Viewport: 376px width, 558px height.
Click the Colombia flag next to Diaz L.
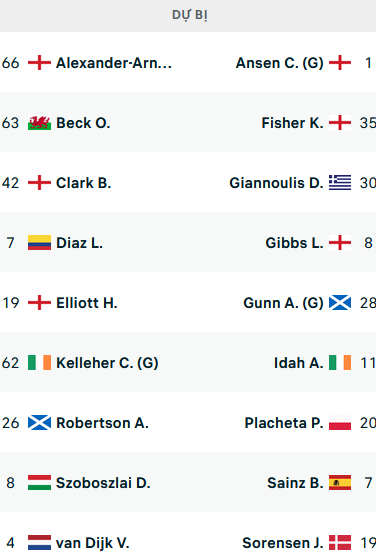coord(39,243)
